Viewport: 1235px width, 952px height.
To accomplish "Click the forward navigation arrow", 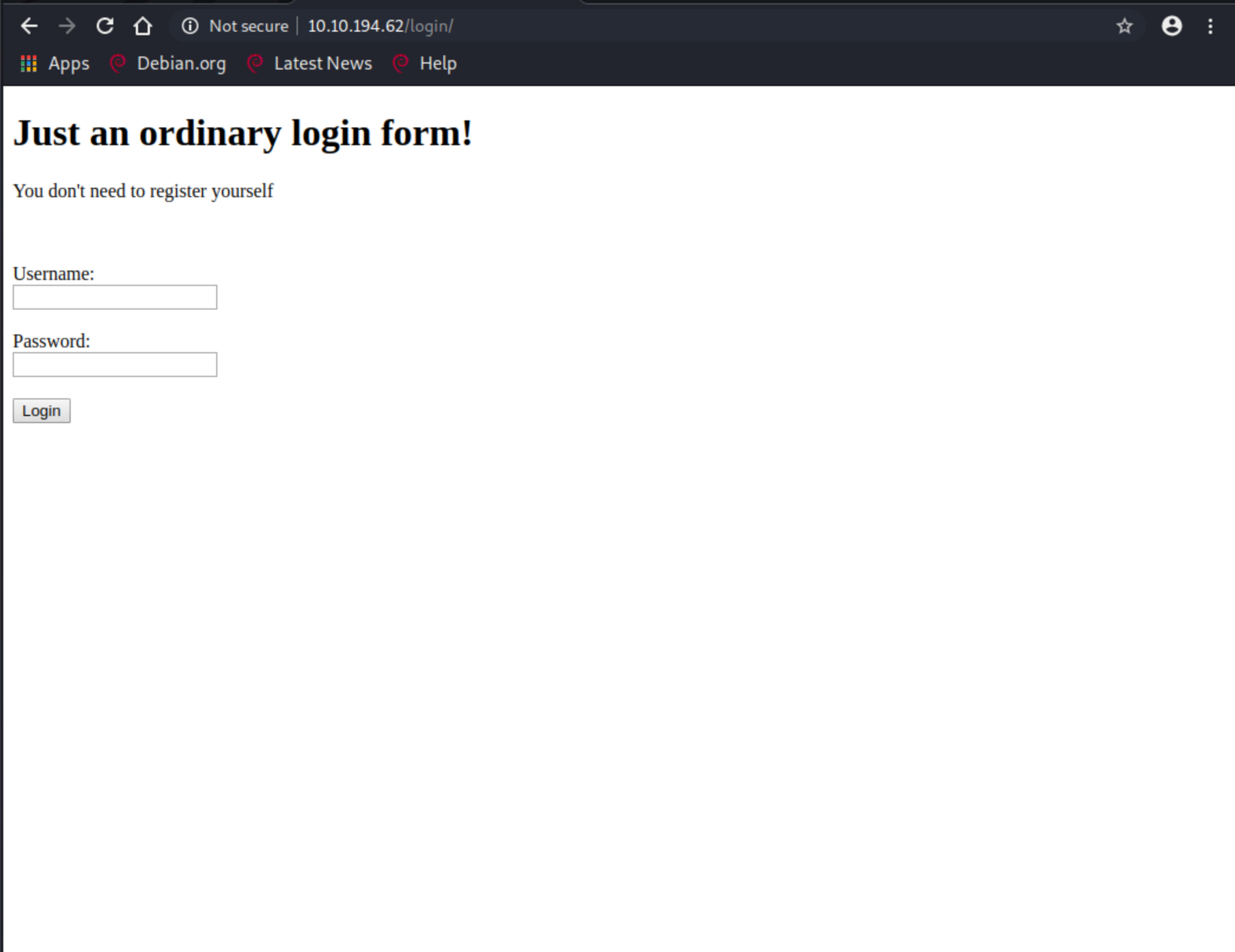I will (x=67, y=26).
